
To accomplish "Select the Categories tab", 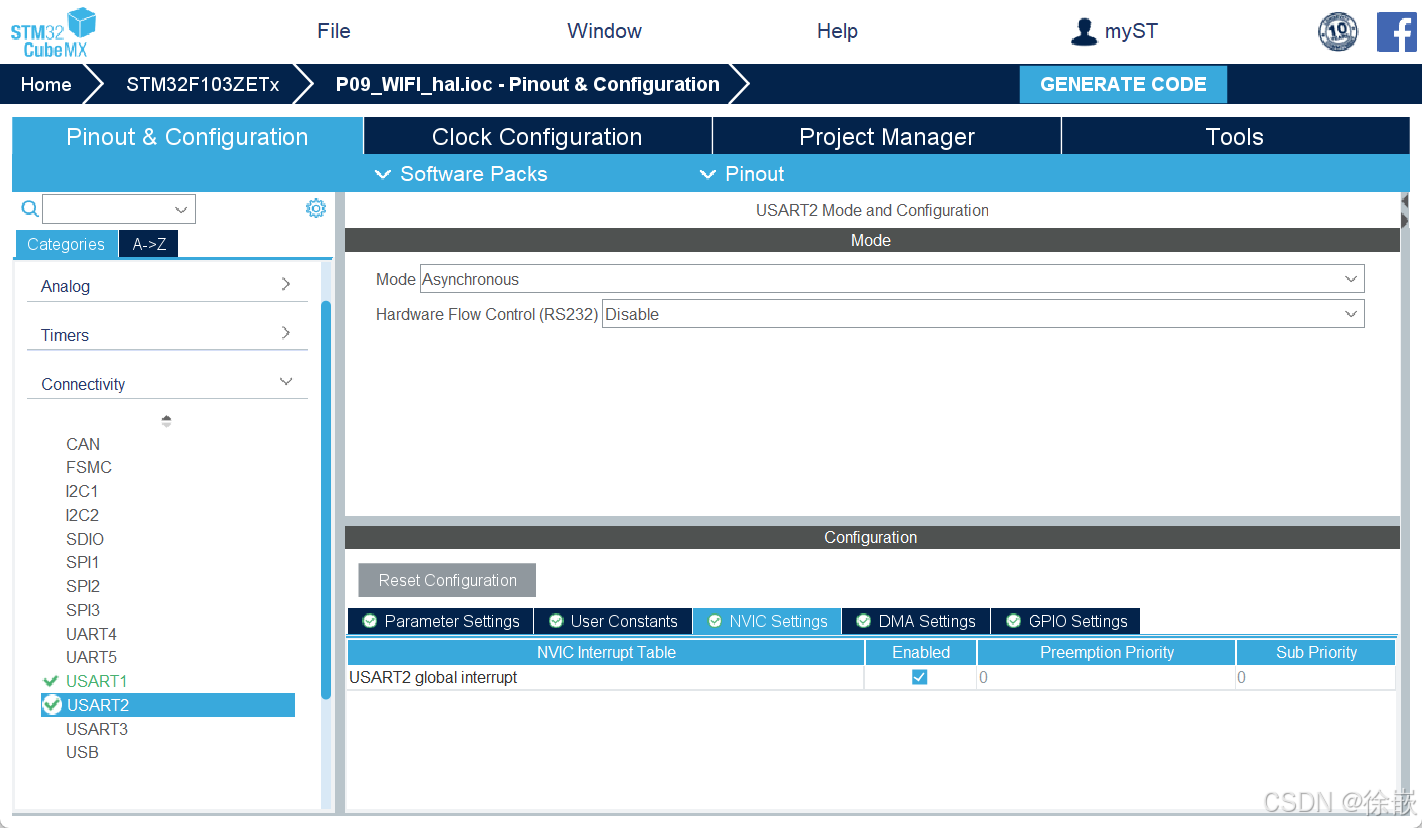I will click(x=66, y=244).
